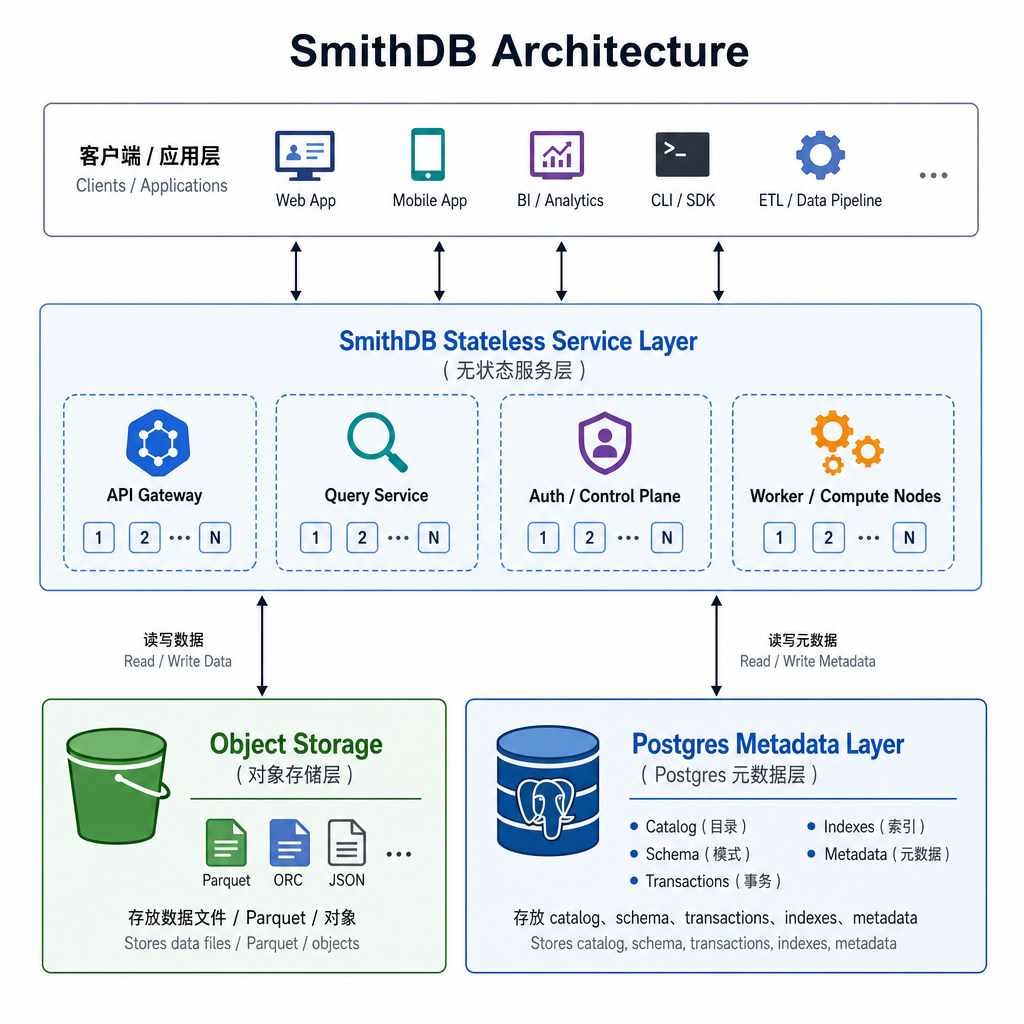This screenshot has width=1024, height=1024.
Task: Click the BI / Analytics label
Action: (x=560, y=200)
